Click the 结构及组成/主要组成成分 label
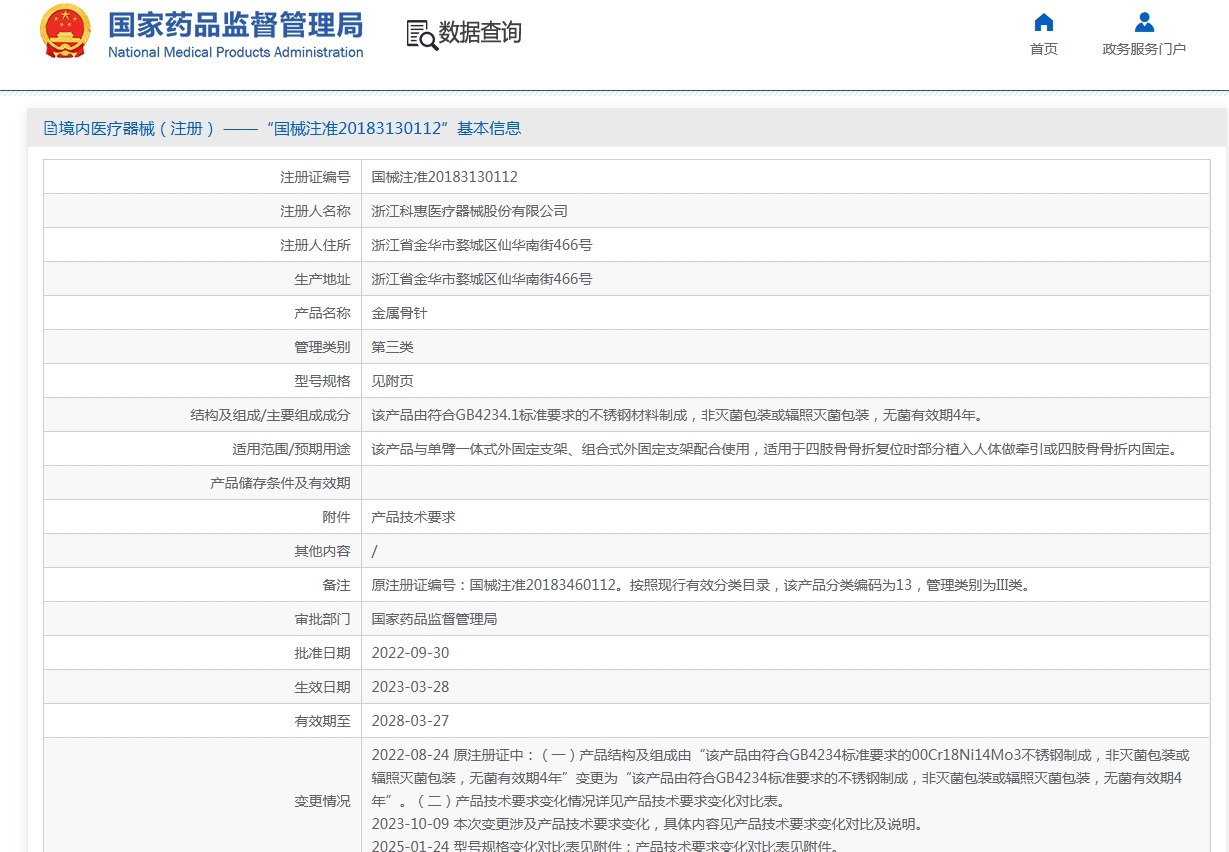The height and width of the screenshot is (852, 1229). pos(270,415)
